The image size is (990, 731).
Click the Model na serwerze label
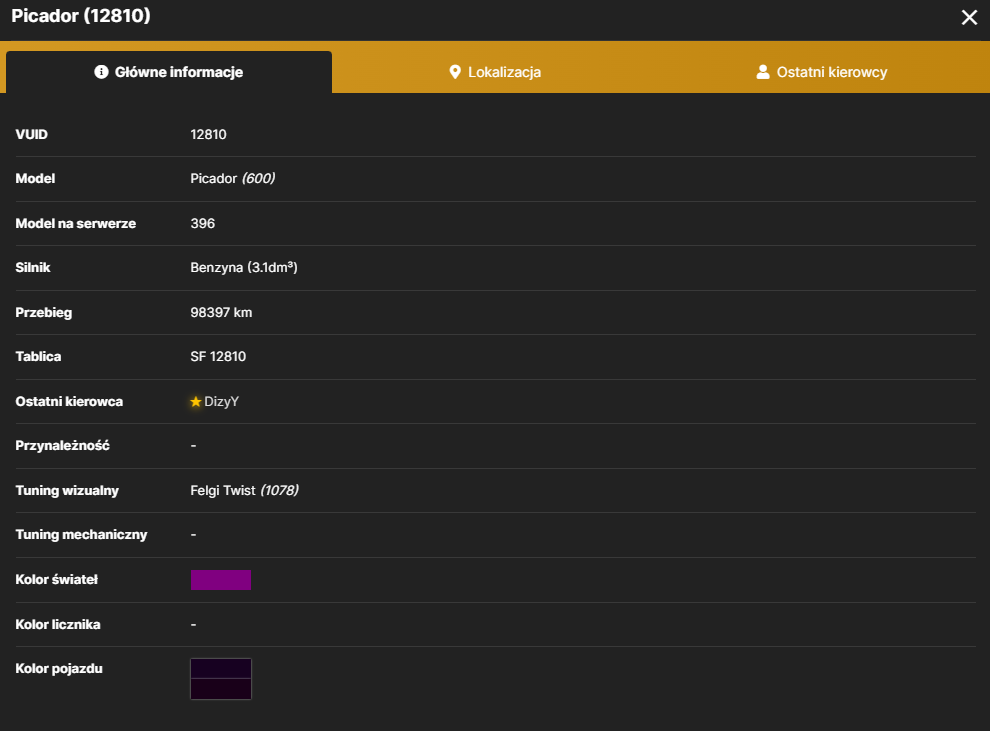(76, 223)
